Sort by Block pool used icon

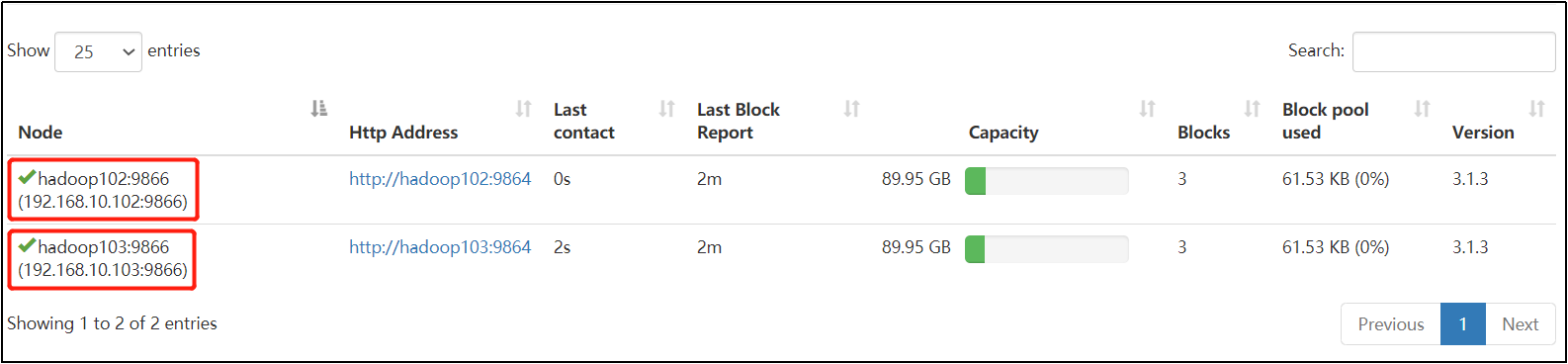pos(1422,109)
